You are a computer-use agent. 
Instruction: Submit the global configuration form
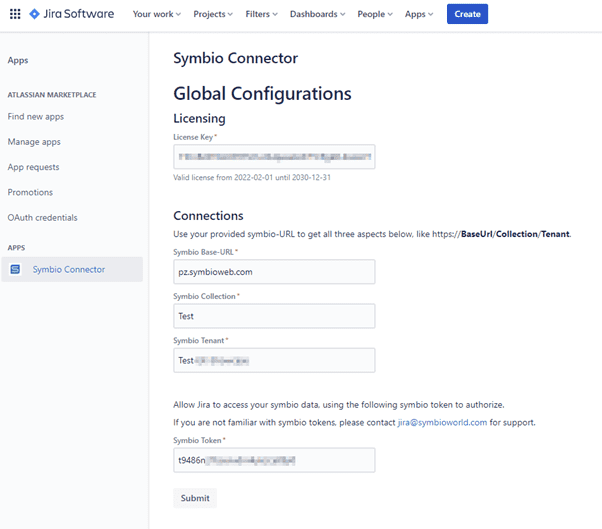195,498
